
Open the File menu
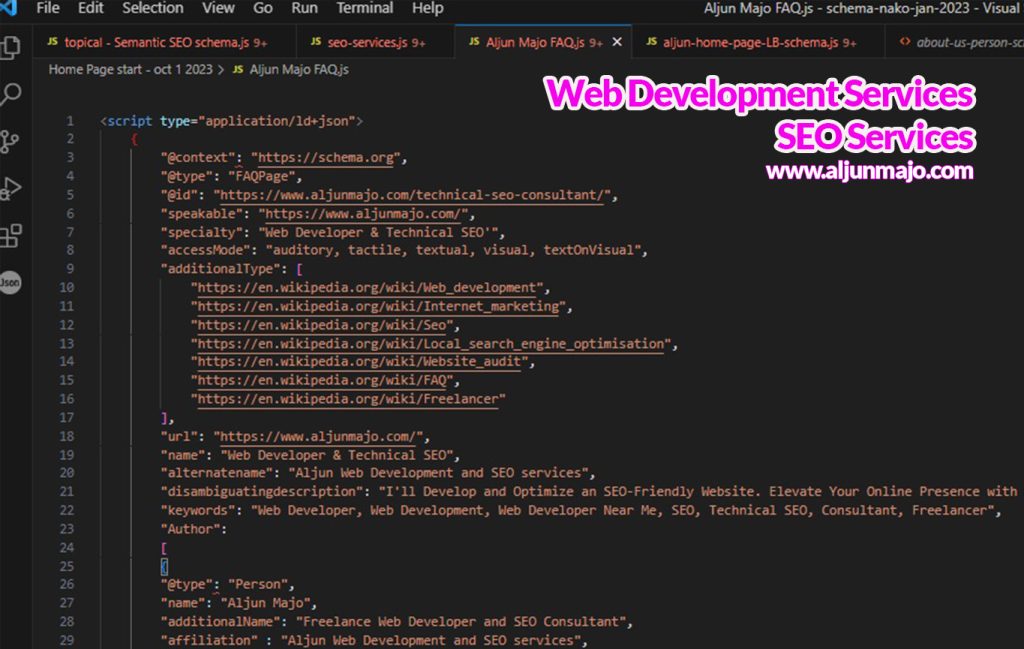click(48, 8)
